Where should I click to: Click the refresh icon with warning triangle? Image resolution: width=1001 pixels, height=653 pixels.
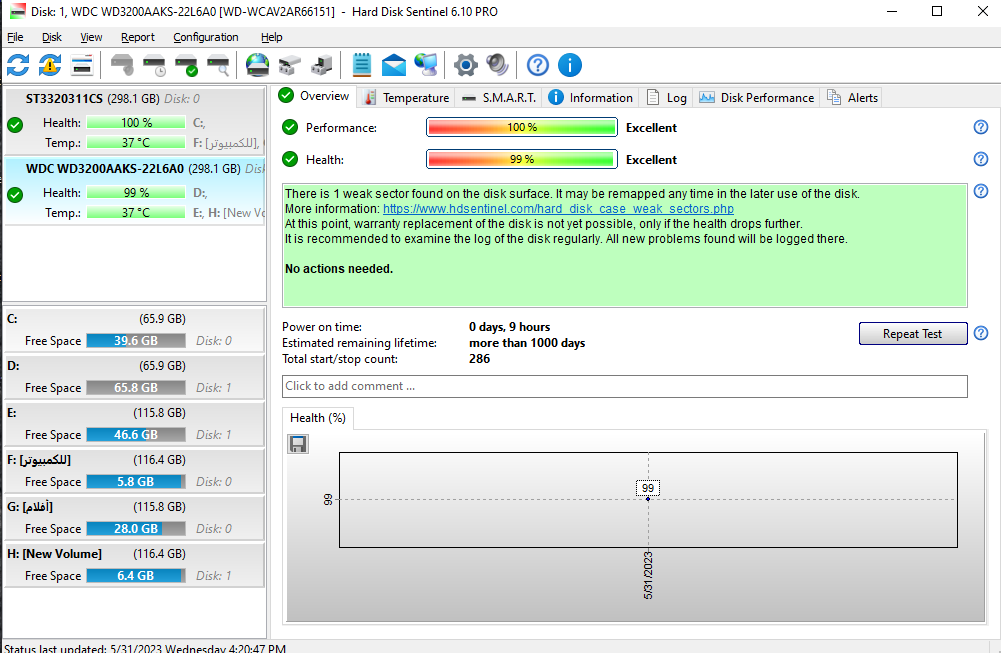(50, 66)
